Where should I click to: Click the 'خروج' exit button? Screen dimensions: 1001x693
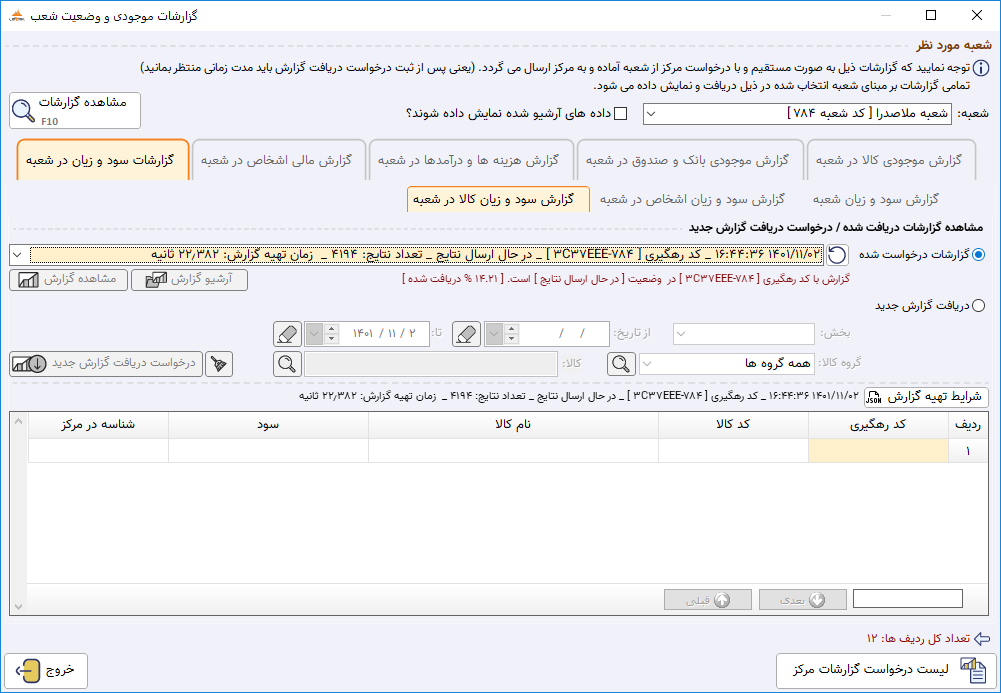pos(46,670)
